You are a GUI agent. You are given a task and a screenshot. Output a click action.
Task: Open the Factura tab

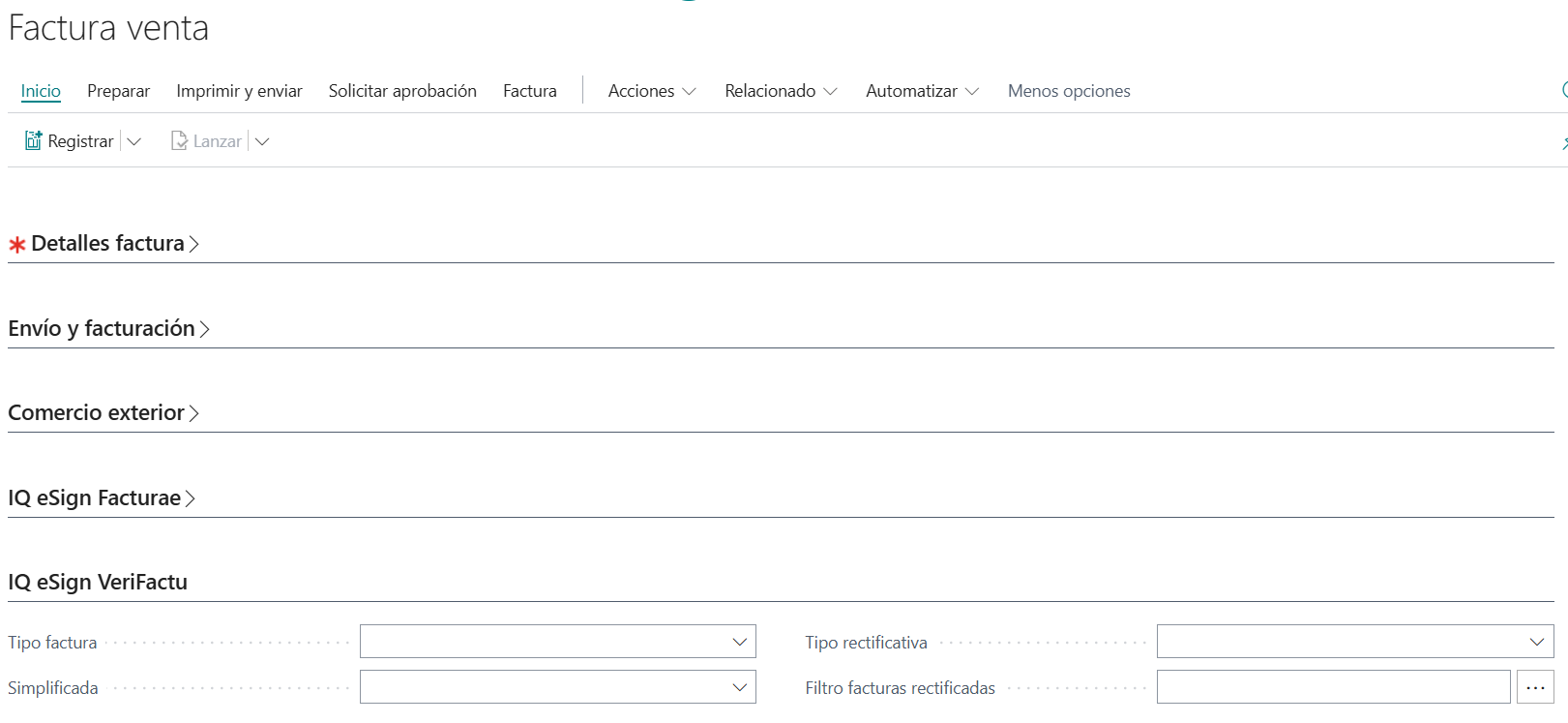530,91
